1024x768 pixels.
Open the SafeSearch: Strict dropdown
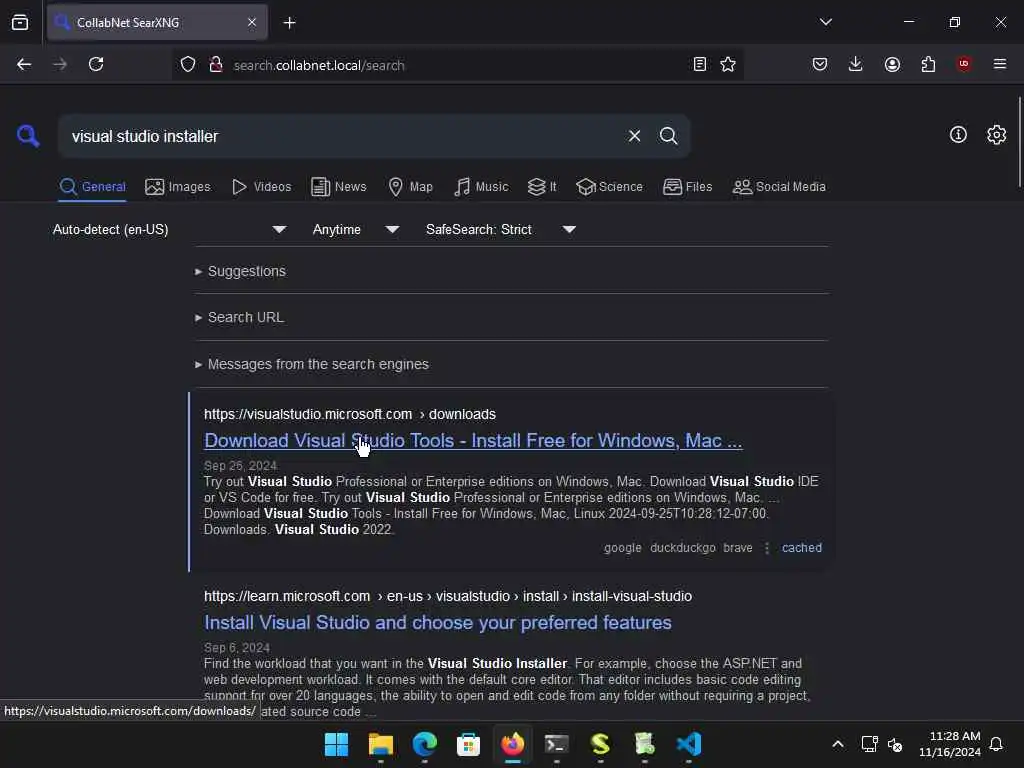pyautogui.click(x=501, y=229)
